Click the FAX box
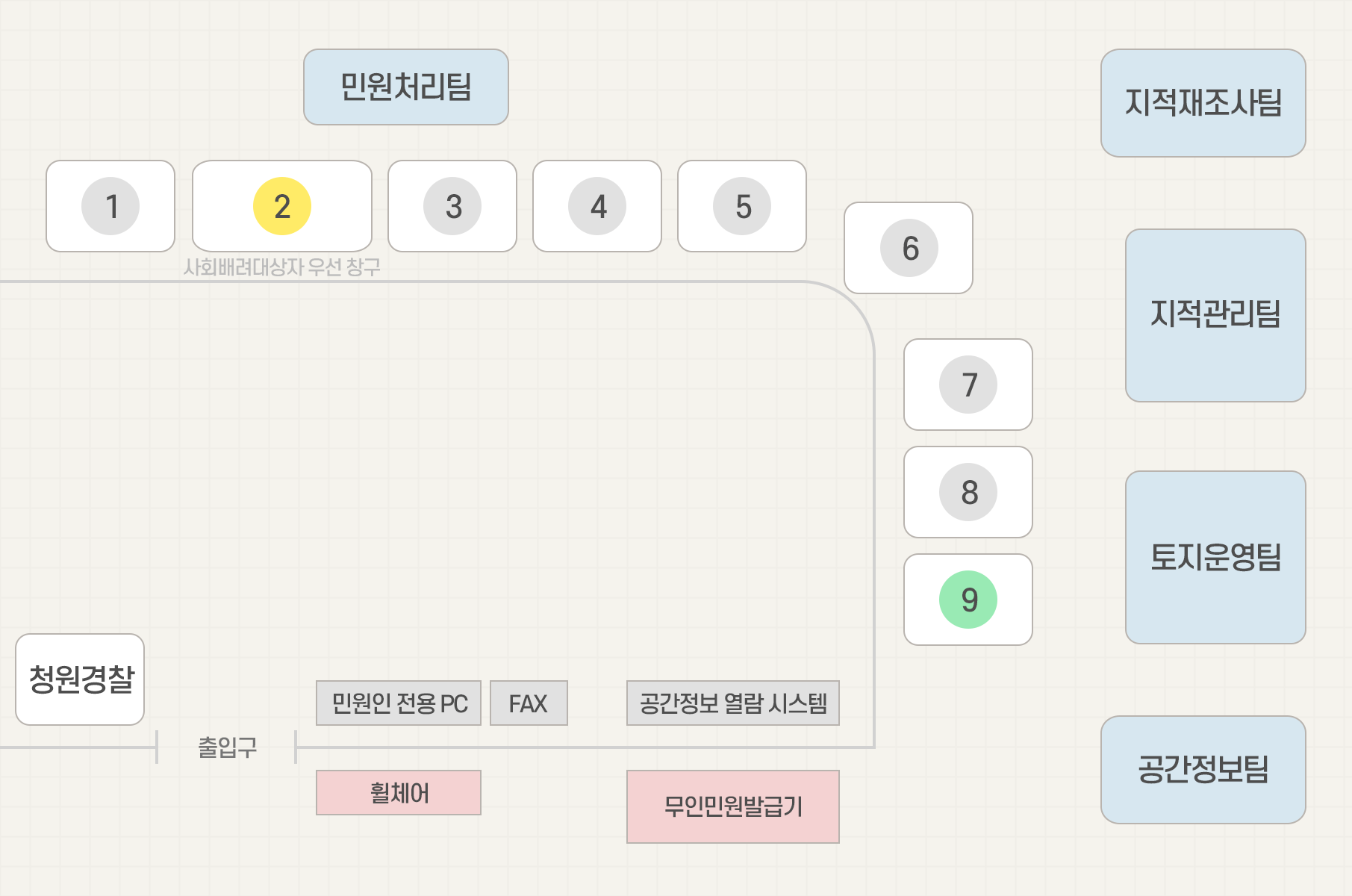Image resolution: width=1352 pixels, height=896 pixels. (529, 703)
